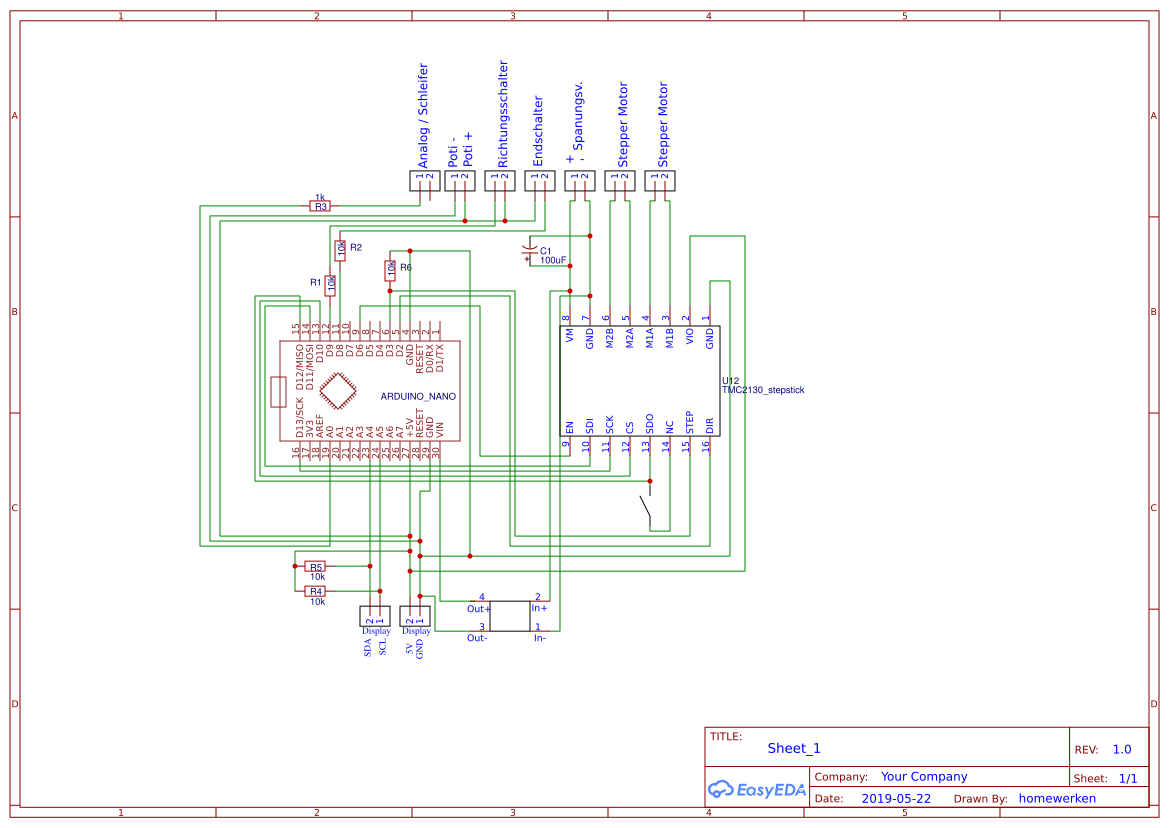Select the Richtungsschalter connector header
The height and width of the screenshot is (828, 1169).
click(x=500, y=180)
